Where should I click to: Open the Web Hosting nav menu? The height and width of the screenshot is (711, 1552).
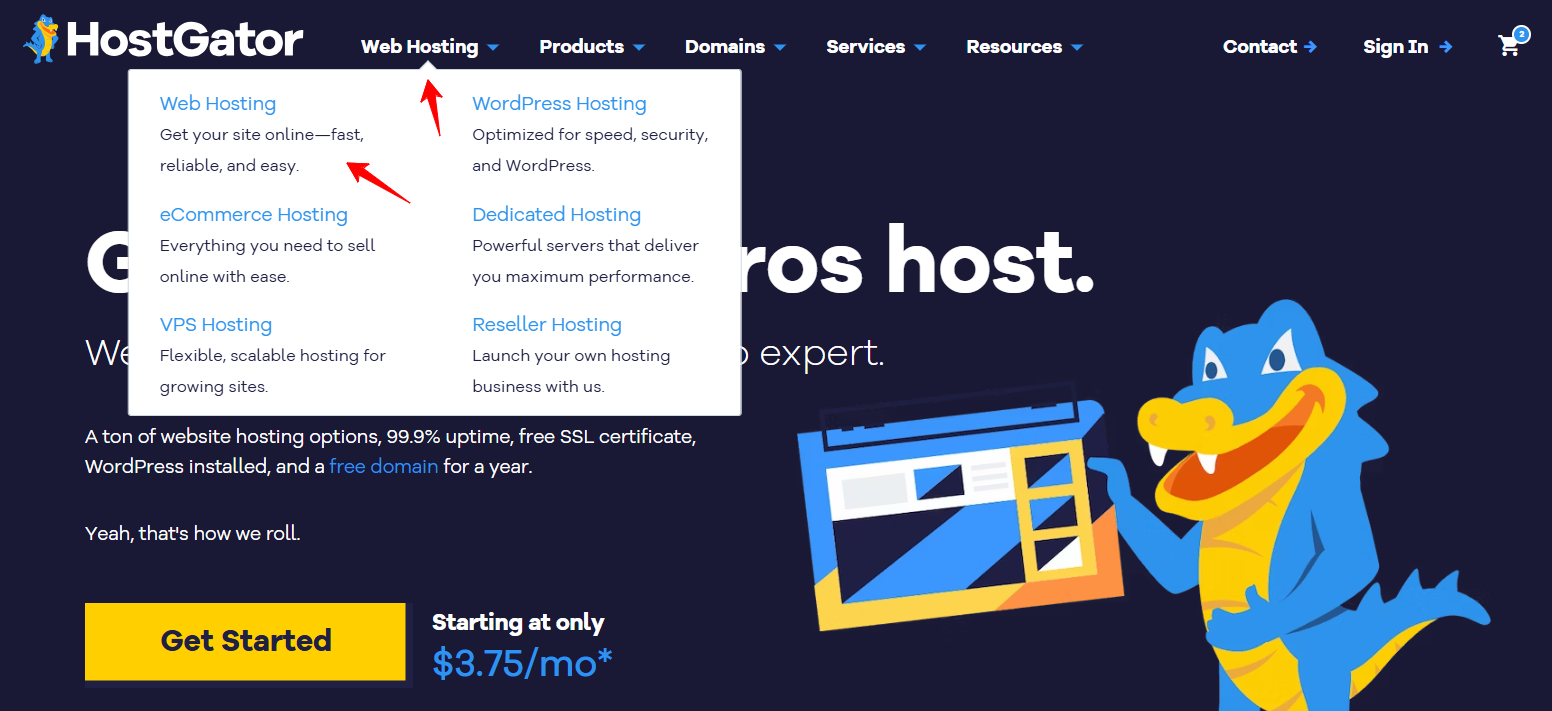pyautogui.click(x=419, y=46)
